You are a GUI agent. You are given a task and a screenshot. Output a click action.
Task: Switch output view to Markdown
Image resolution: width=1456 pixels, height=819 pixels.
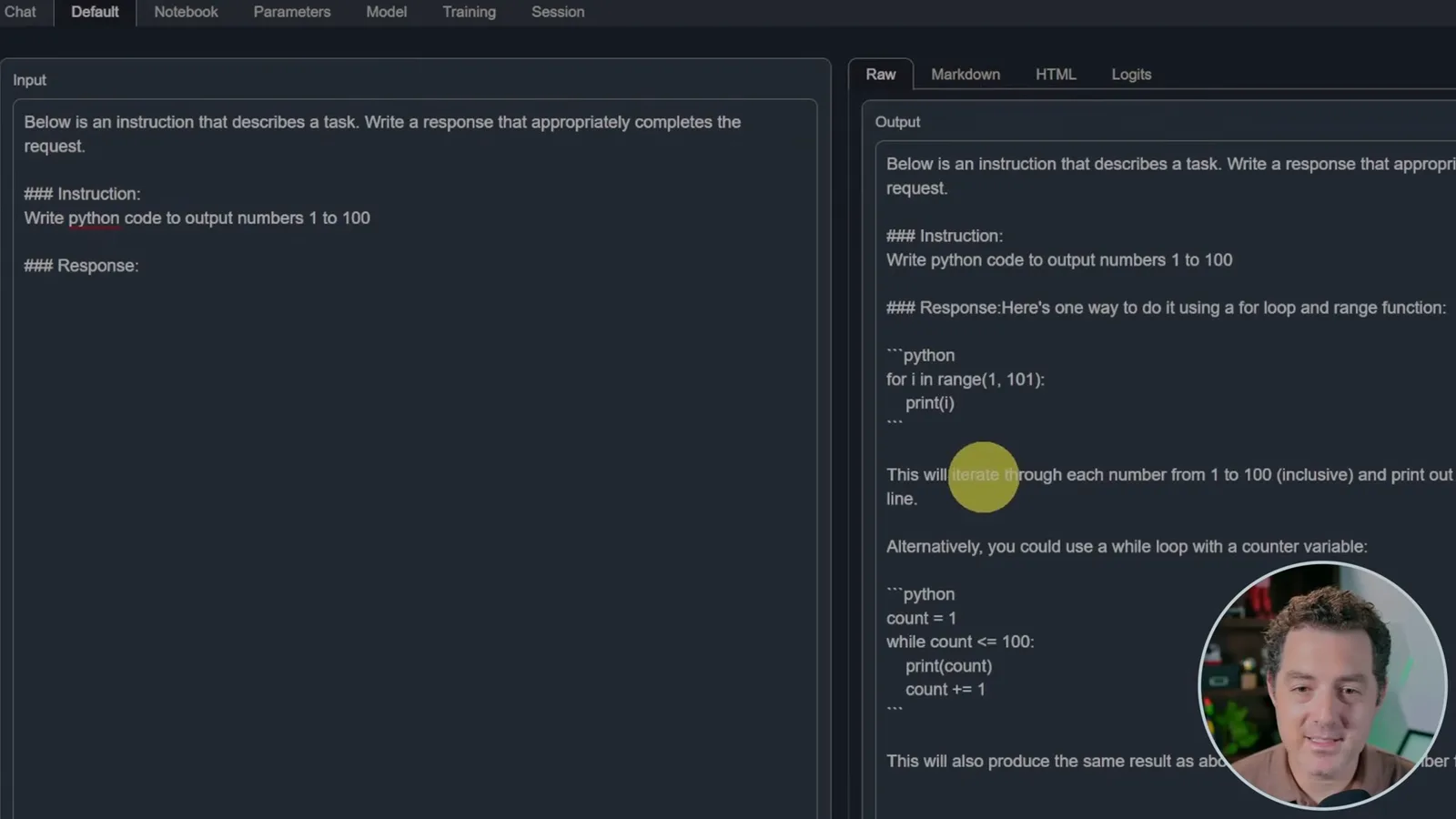(966, 75)
